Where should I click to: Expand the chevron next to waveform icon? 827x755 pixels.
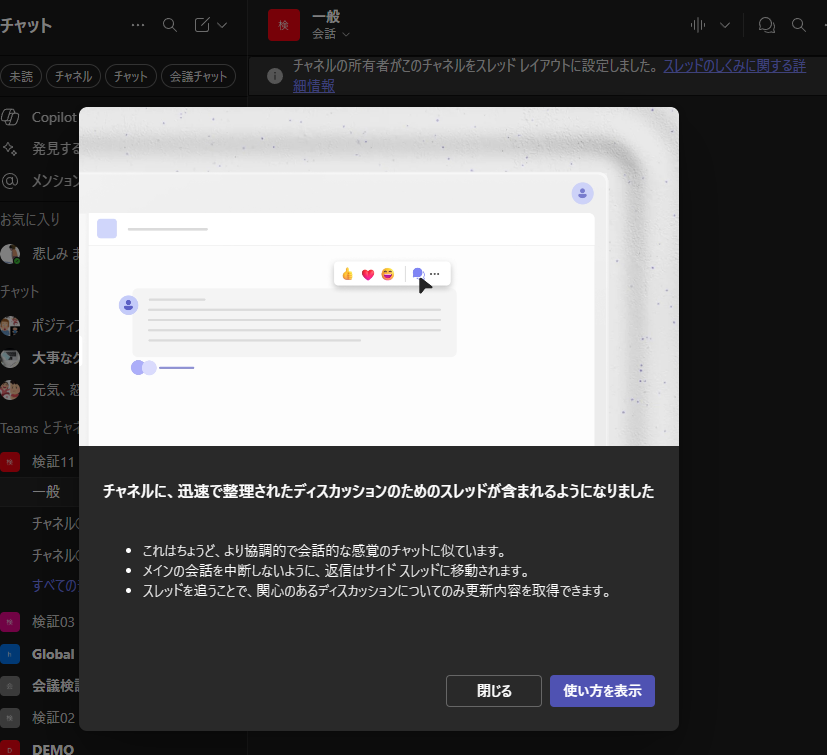pyautogui.click(x=725, y=25)
